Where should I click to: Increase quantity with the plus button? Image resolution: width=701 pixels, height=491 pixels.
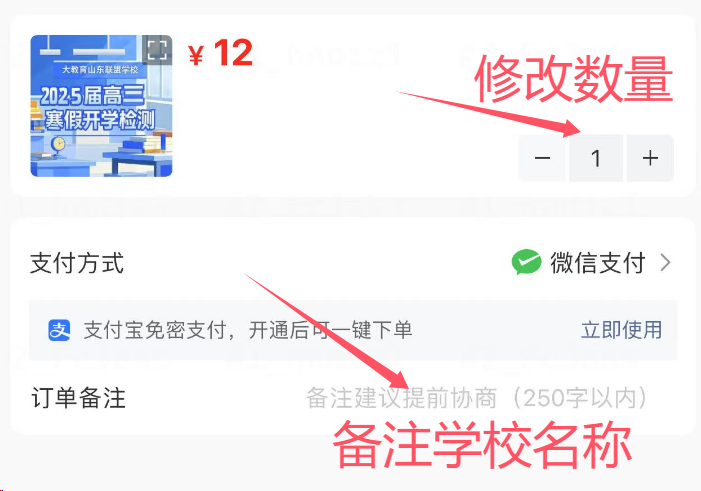[x=650, y=158]
